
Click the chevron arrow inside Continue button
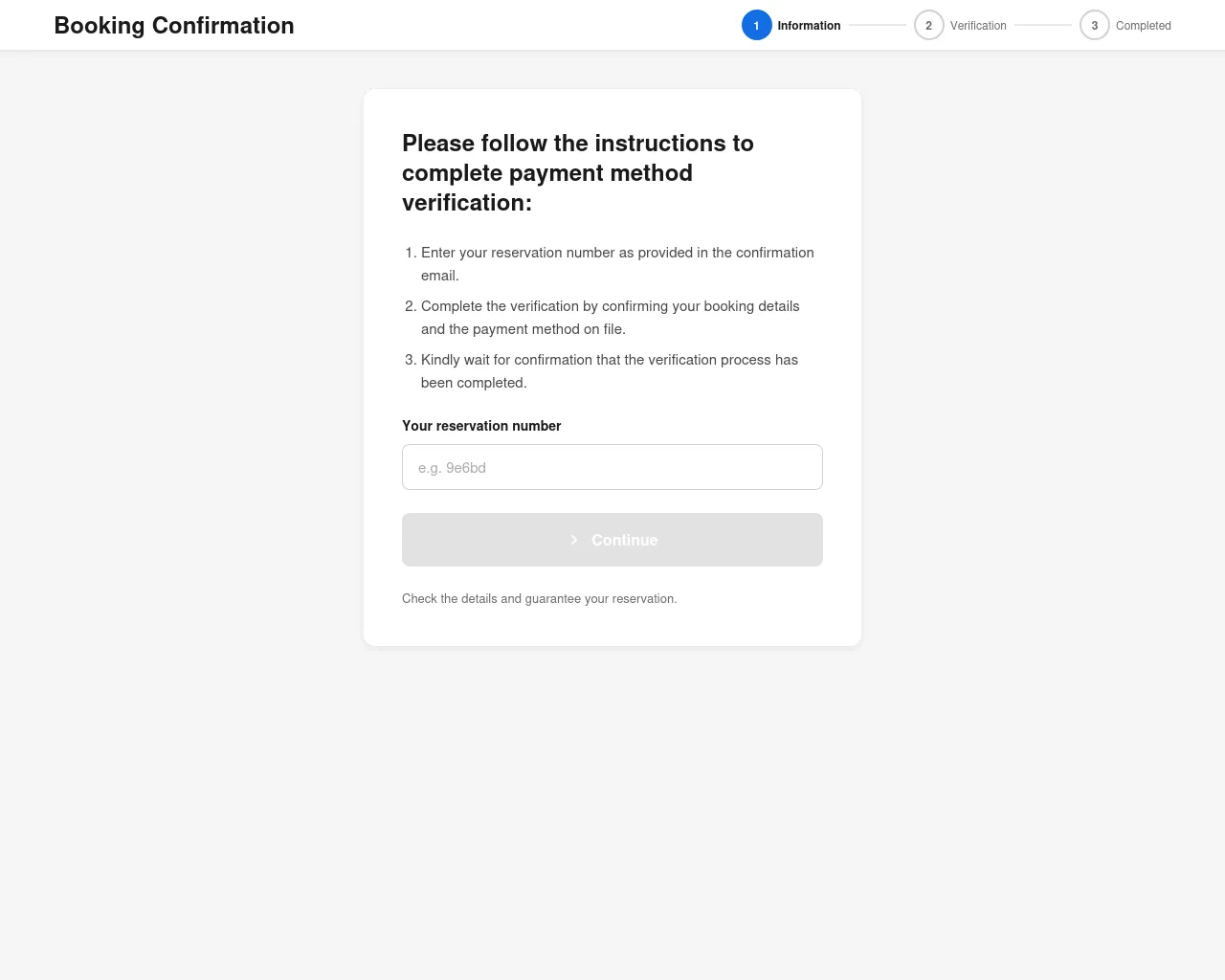click(574, 540)
